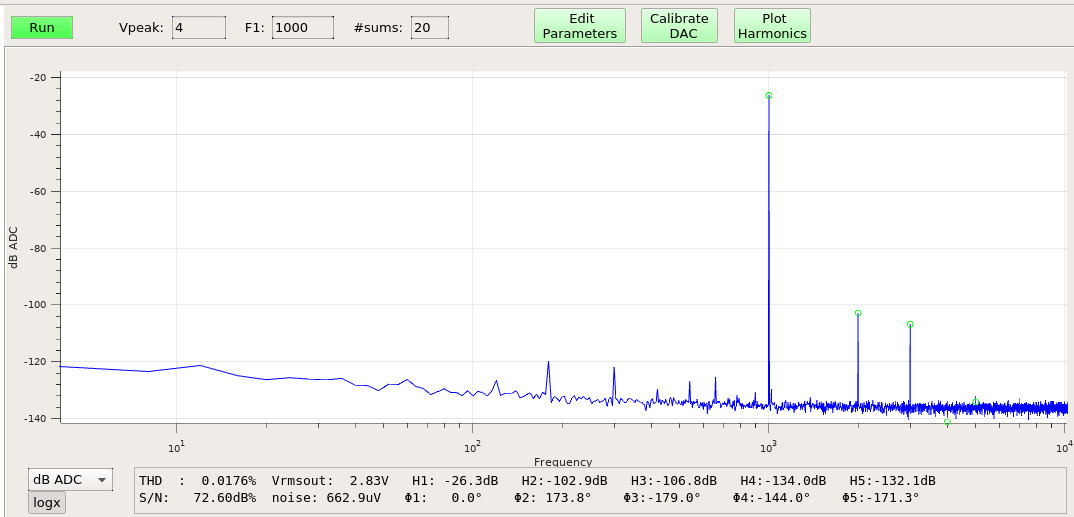The width and height of the screenshot is (1074, 517).
Task: Select the fundamental peak marker at 1 kHz
Action: pyautogui.click(x=769, y=95)
